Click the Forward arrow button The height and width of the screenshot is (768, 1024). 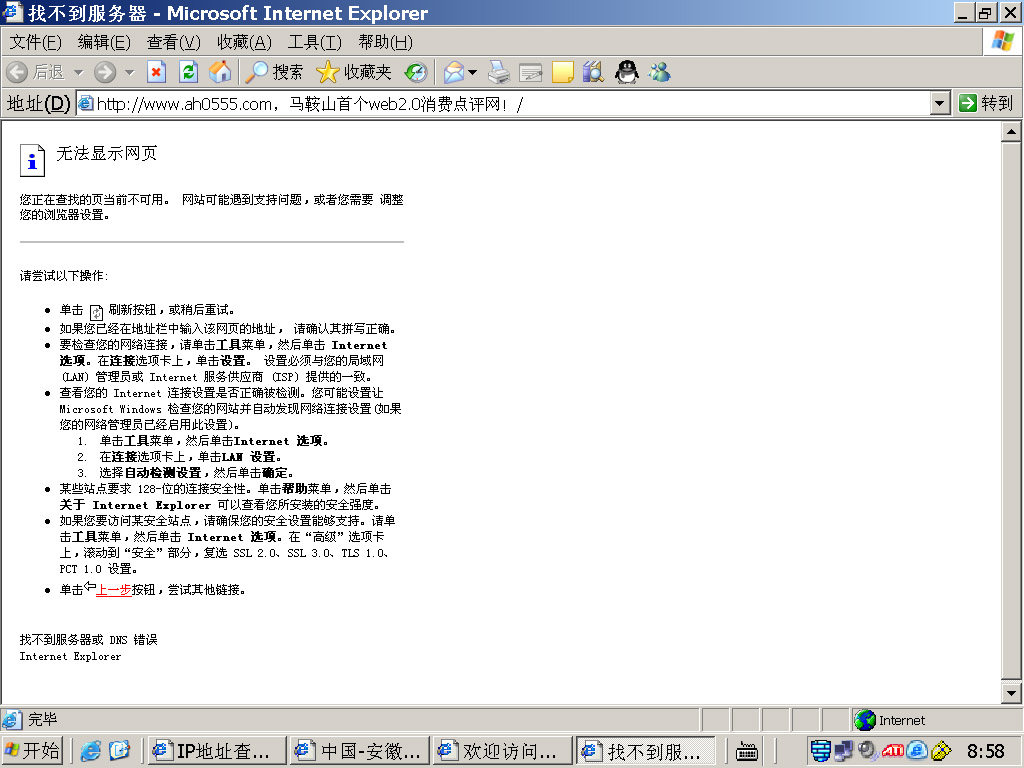click(105, 72)
